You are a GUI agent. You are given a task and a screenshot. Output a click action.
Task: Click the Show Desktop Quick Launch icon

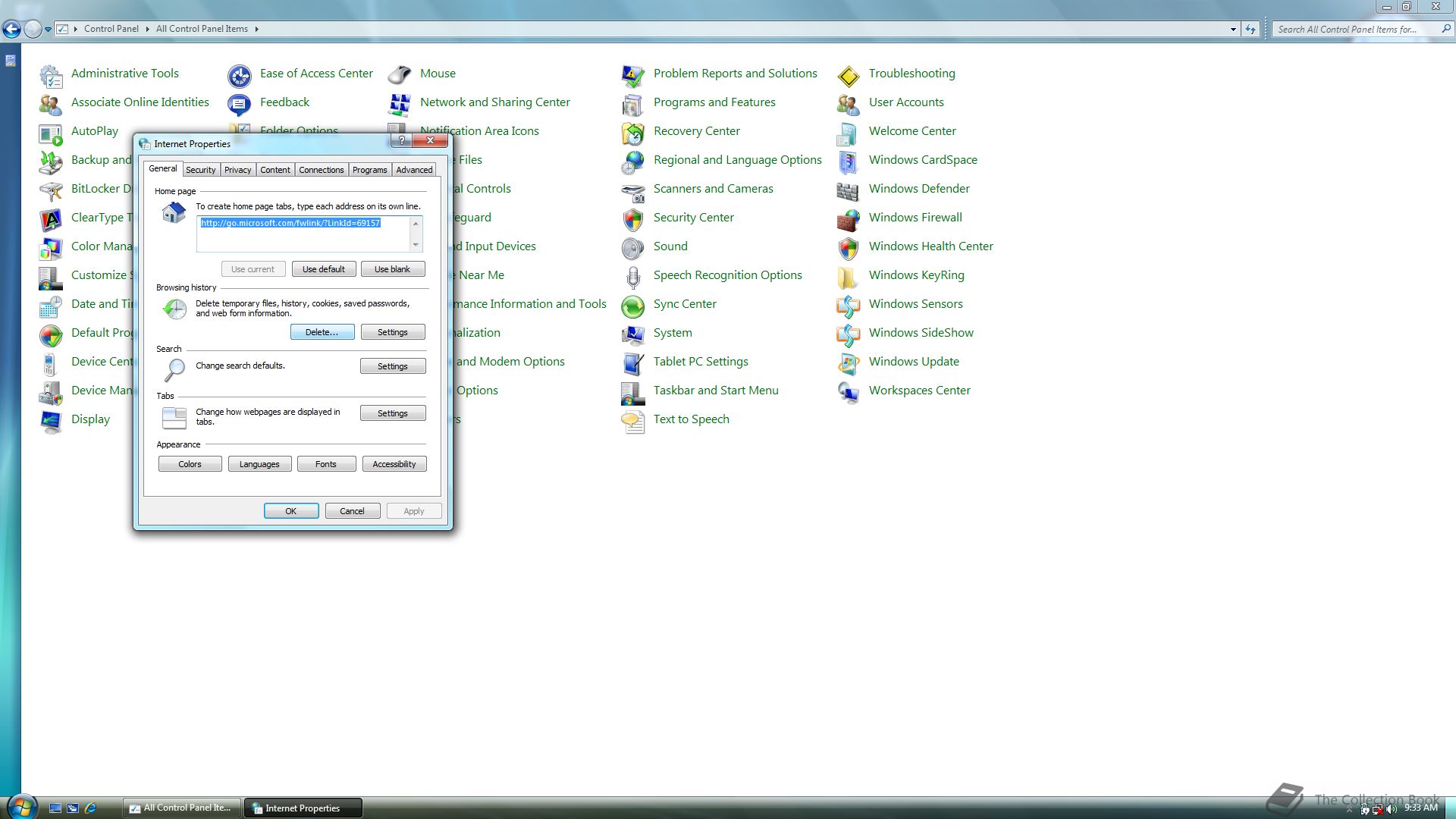pyautogui.click(x=55, y=808)
